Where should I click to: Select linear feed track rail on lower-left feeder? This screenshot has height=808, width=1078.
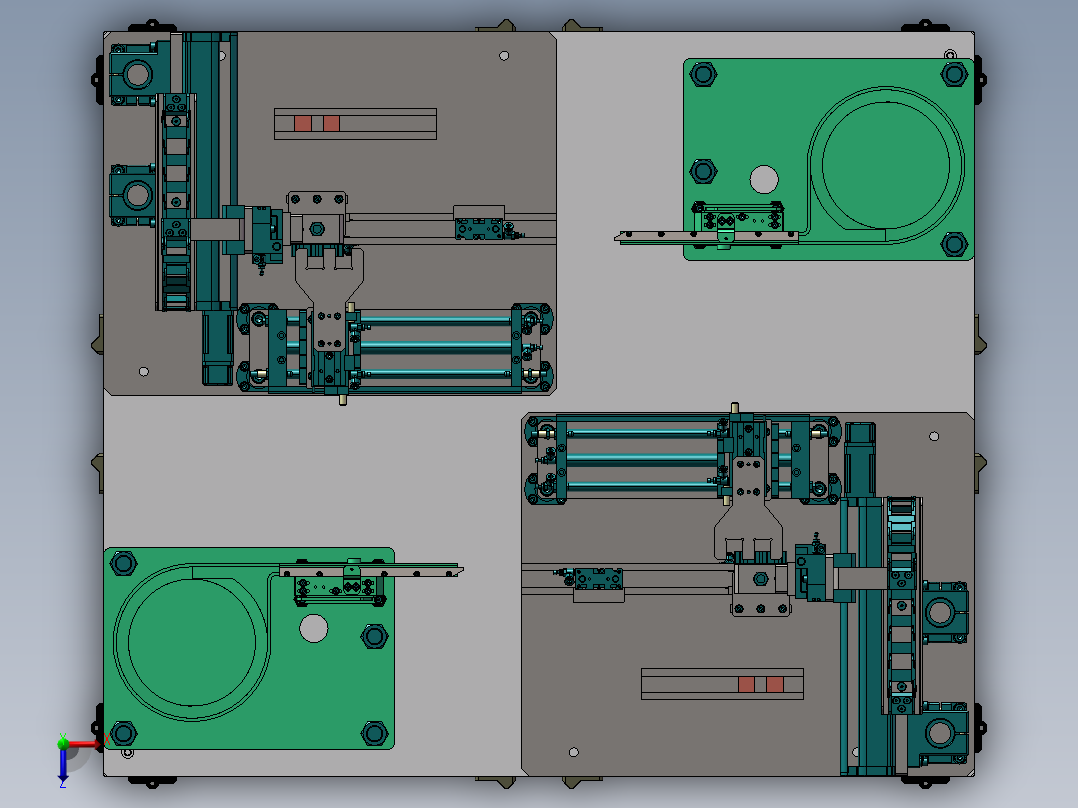(x=371, y=571)
